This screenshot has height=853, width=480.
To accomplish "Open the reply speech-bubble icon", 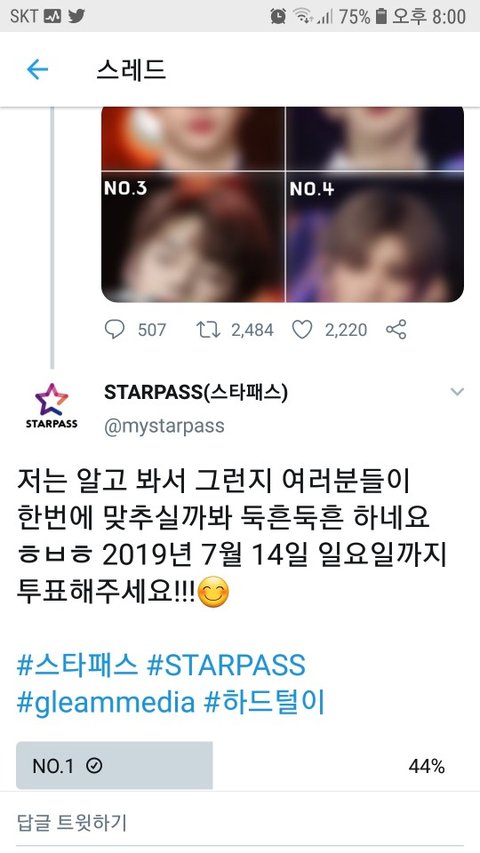I will [114, 329].
